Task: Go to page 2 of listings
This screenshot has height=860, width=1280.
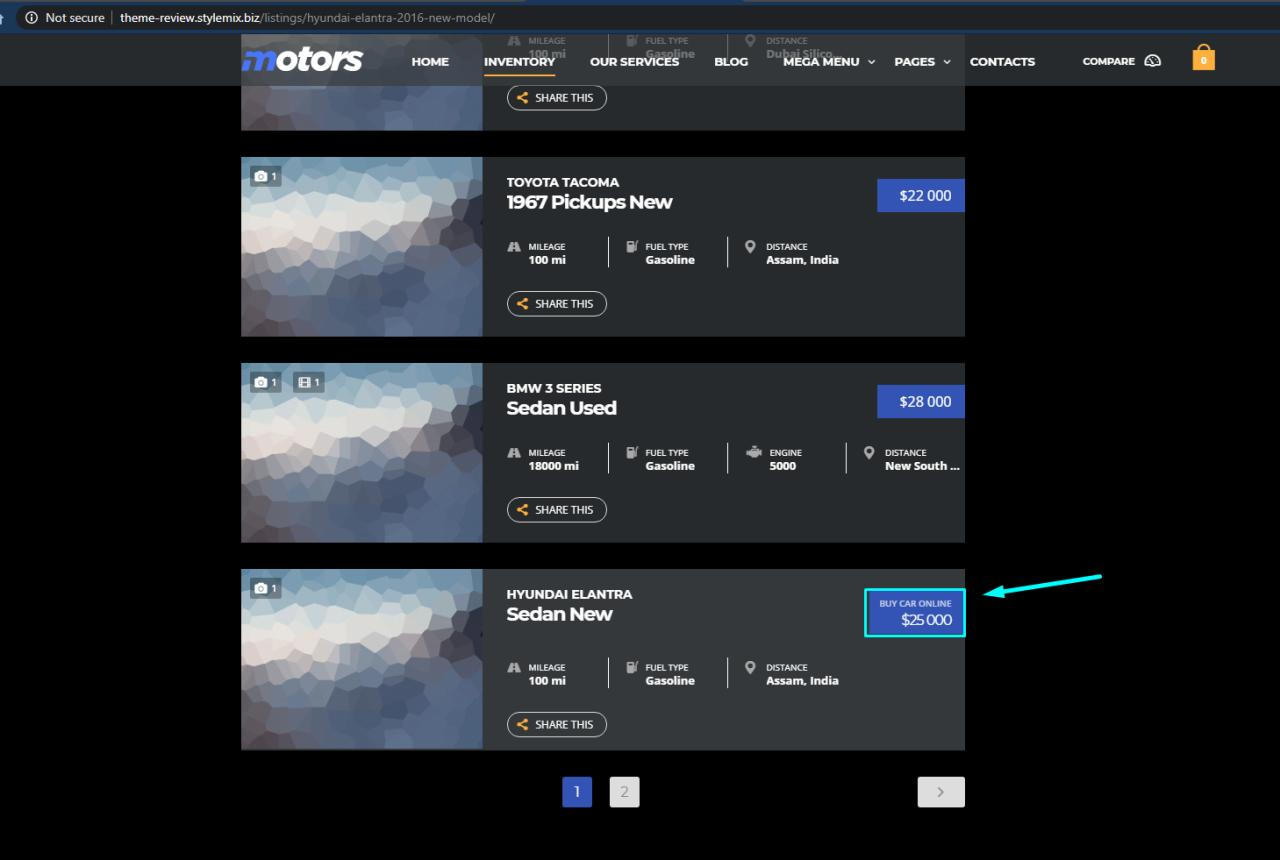Action: [624, 792]
